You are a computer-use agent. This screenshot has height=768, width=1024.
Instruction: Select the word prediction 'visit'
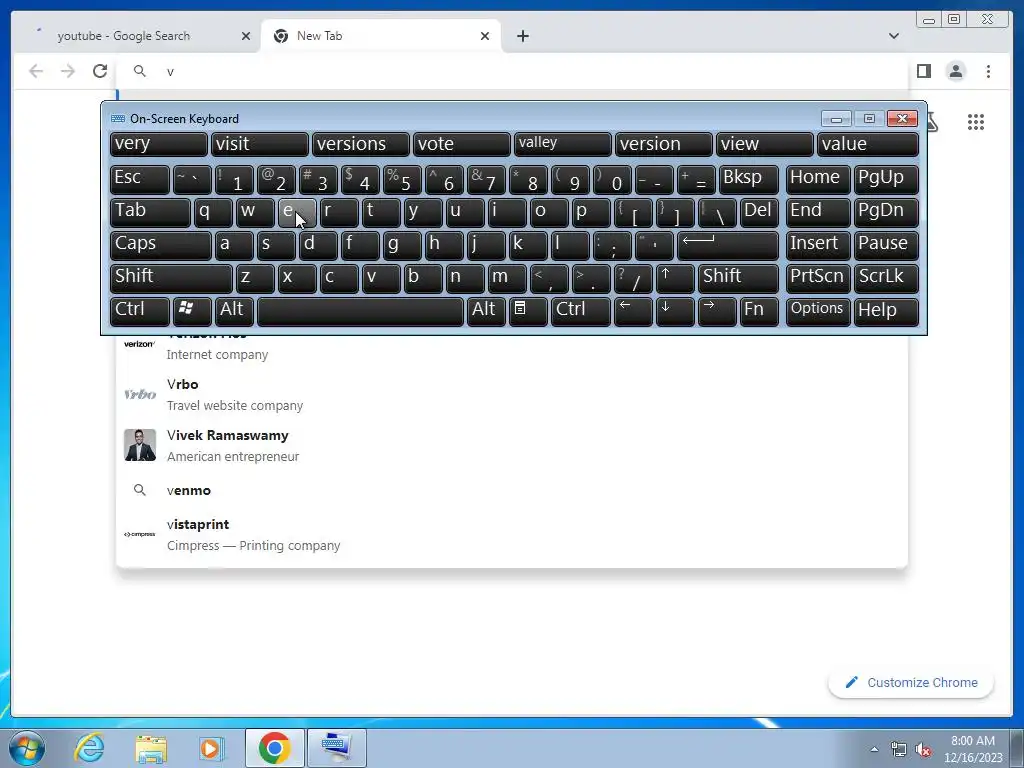[x=259, y=144]
